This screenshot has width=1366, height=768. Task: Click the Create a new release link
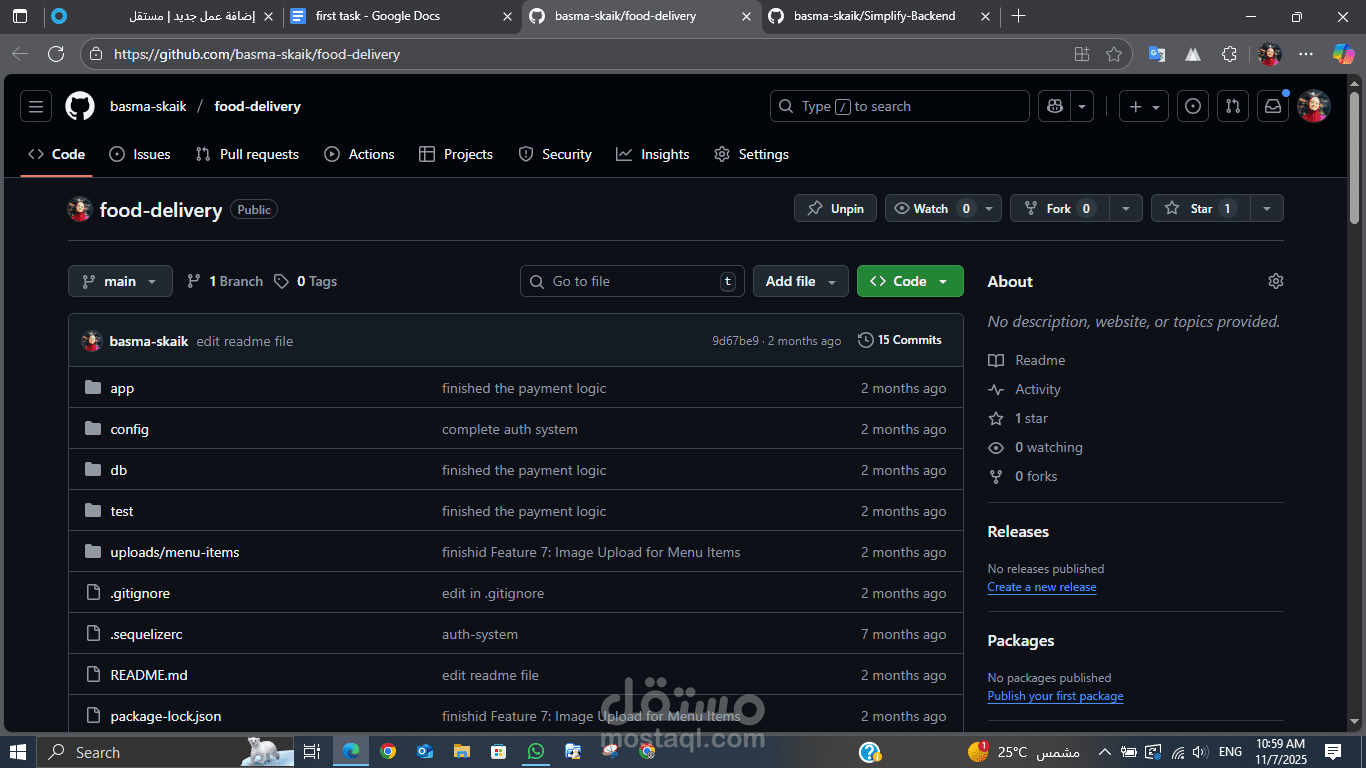[1041, 587]
